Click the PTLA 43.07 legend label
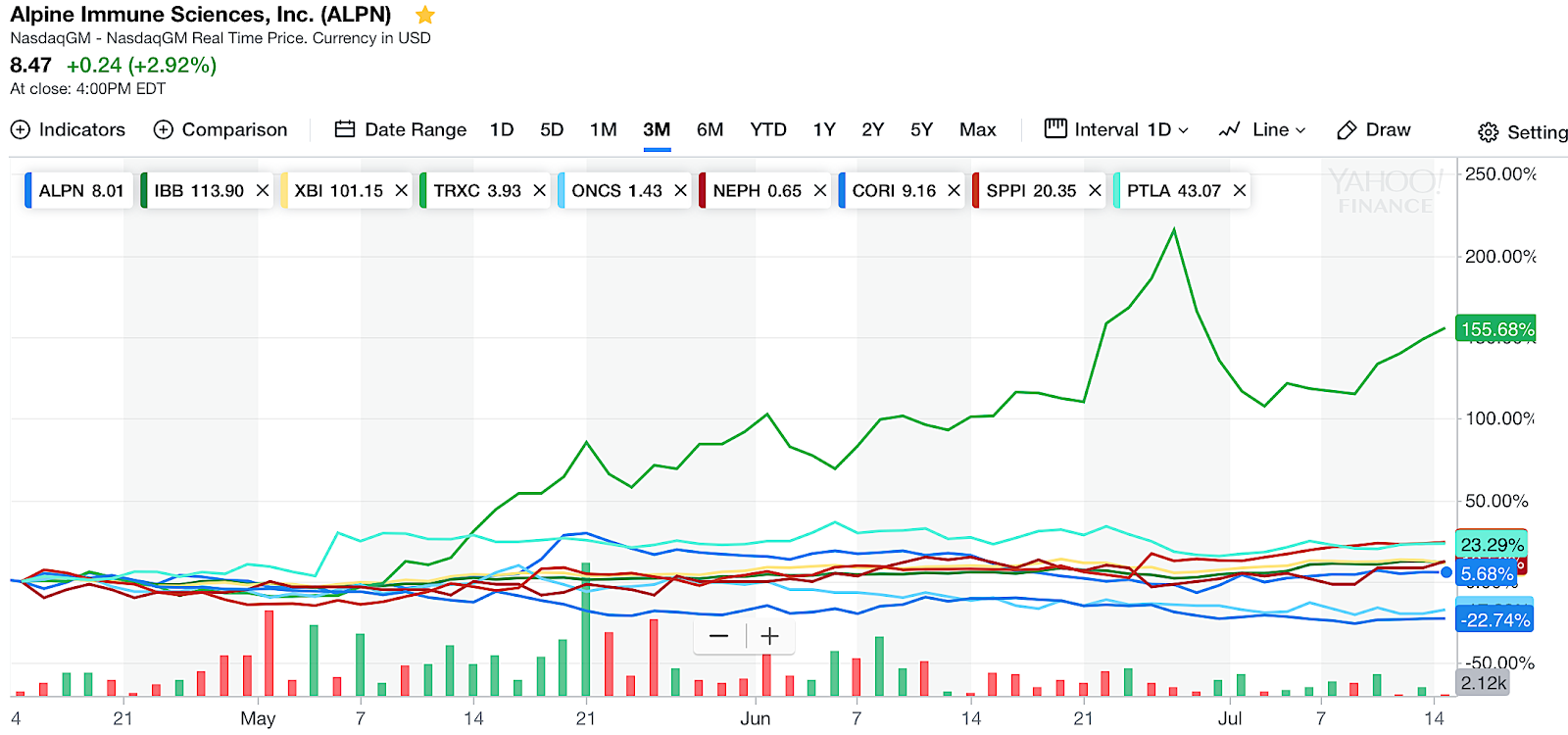The height and width of the screenshot is (735, 1568). tap(1173, 190)
